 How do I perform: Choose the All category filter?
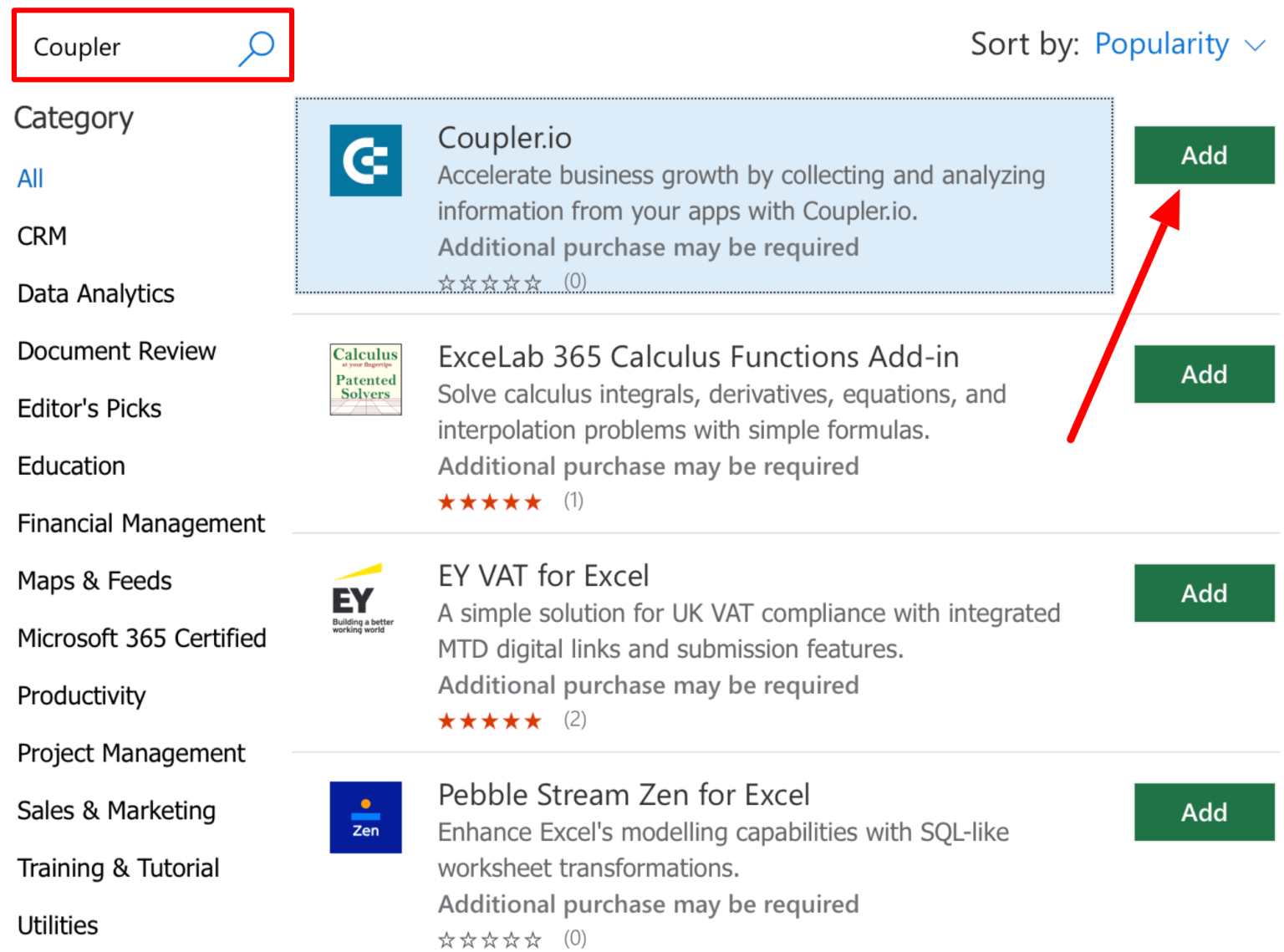point(30,178)
